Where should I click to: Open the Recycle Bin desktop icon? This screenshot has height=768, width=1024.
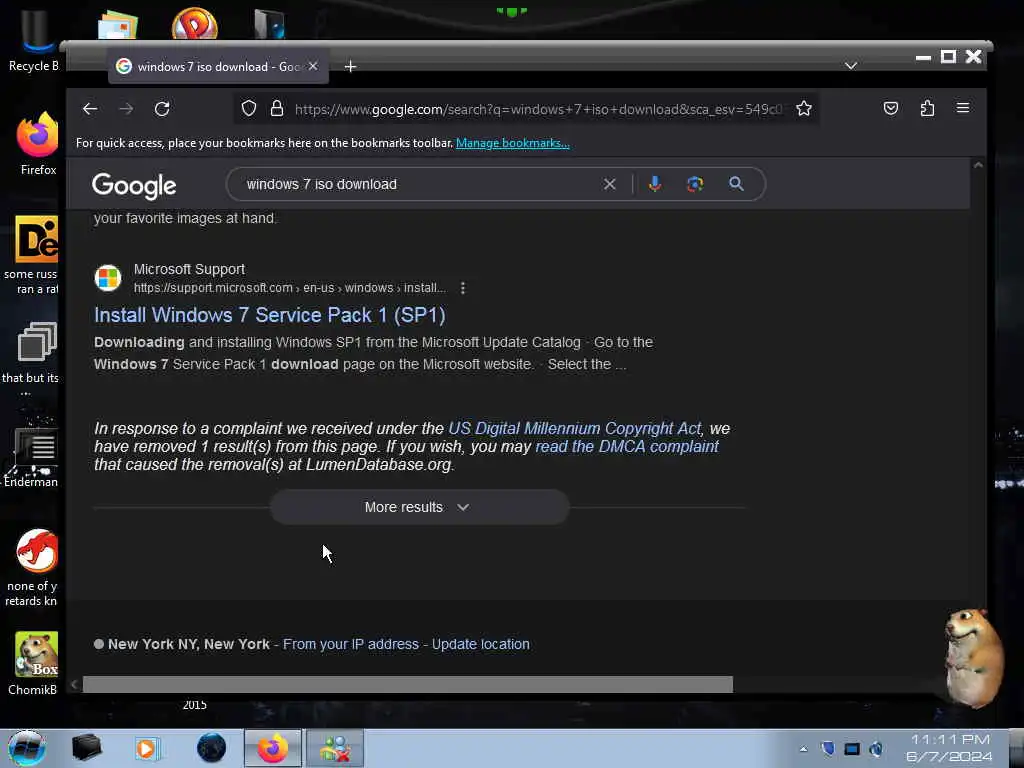click(34, 39)
